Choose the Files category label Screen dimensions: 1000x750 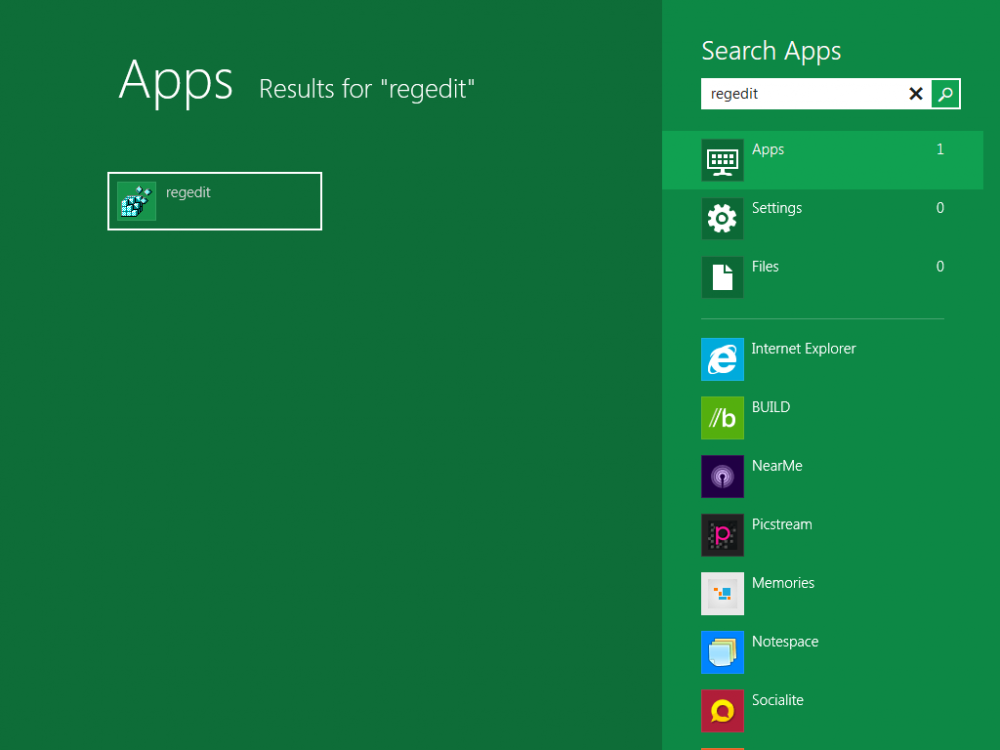click(765, 267)
